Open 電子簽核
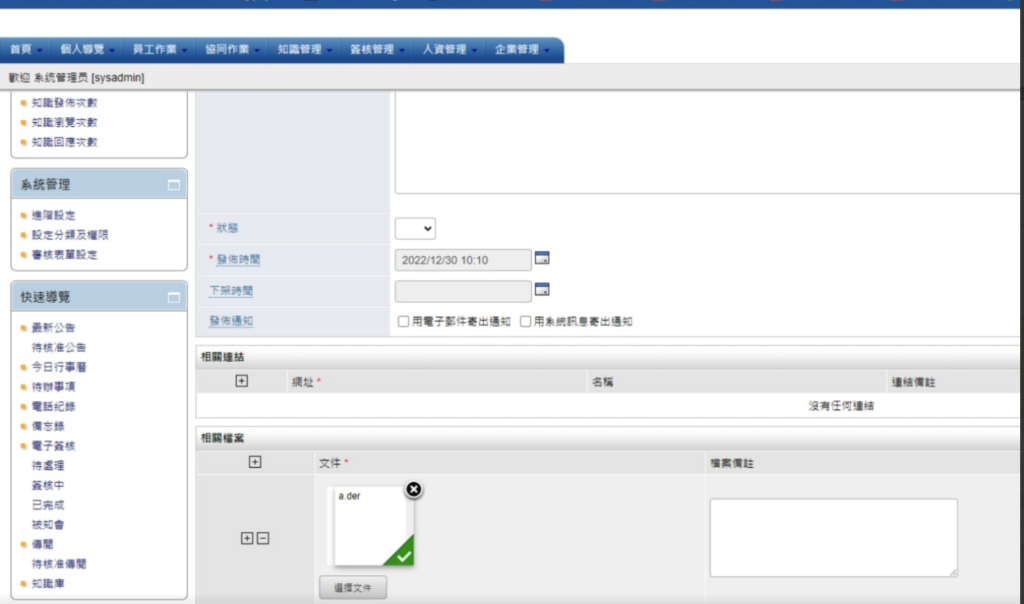 54,445
